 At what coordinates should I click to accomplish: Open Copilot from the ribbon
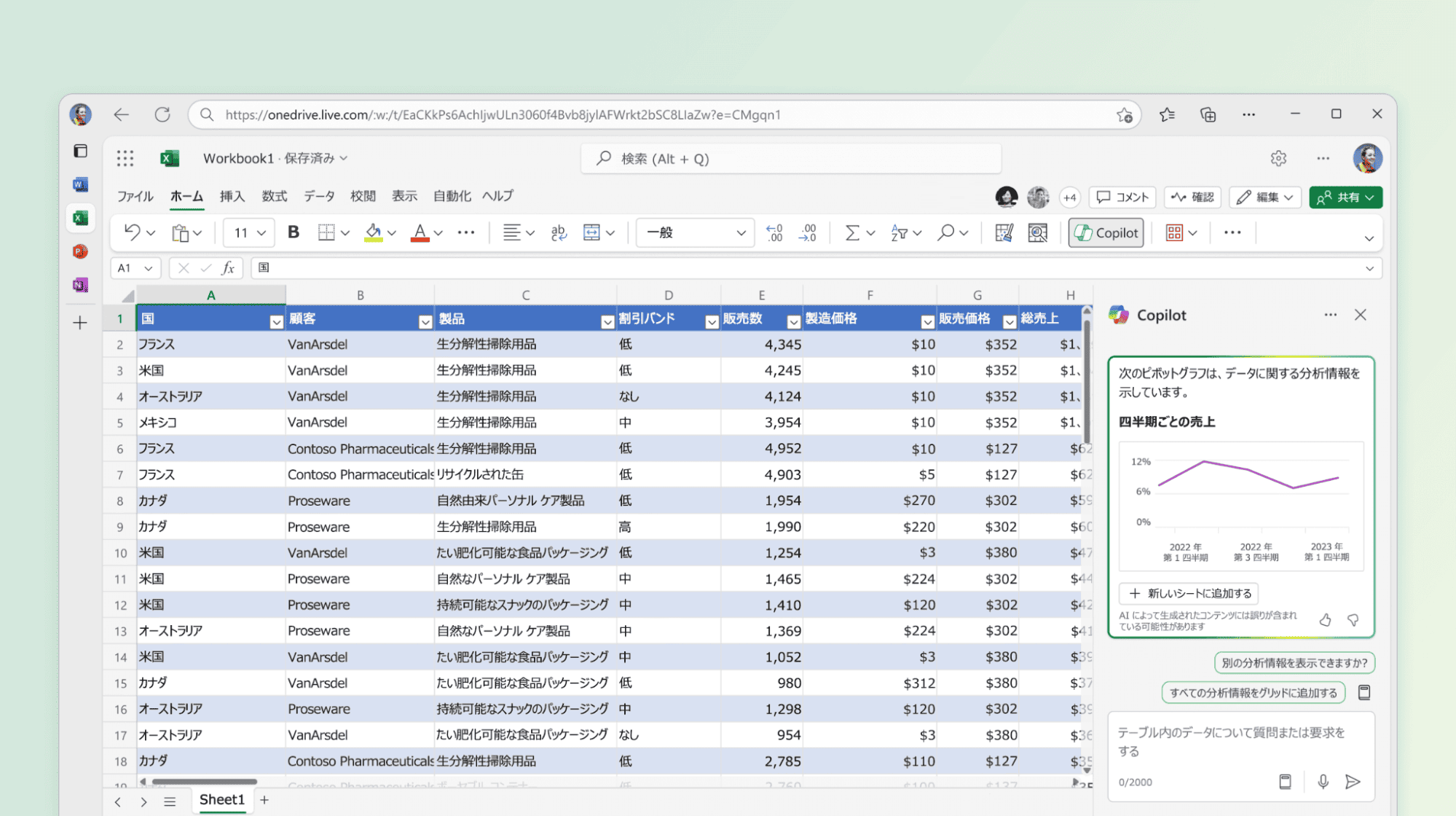pyautogui.click(x=1106, y=232)
